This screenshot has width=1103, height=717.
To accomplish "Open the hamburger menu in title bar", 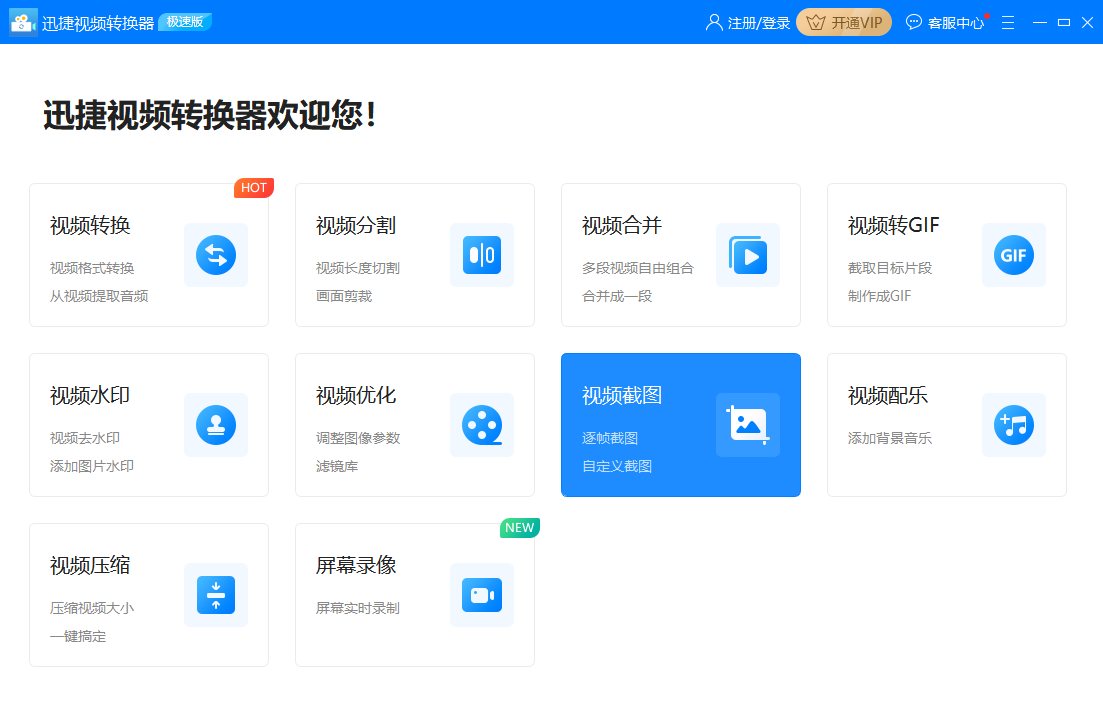I will click(1007, 21).
